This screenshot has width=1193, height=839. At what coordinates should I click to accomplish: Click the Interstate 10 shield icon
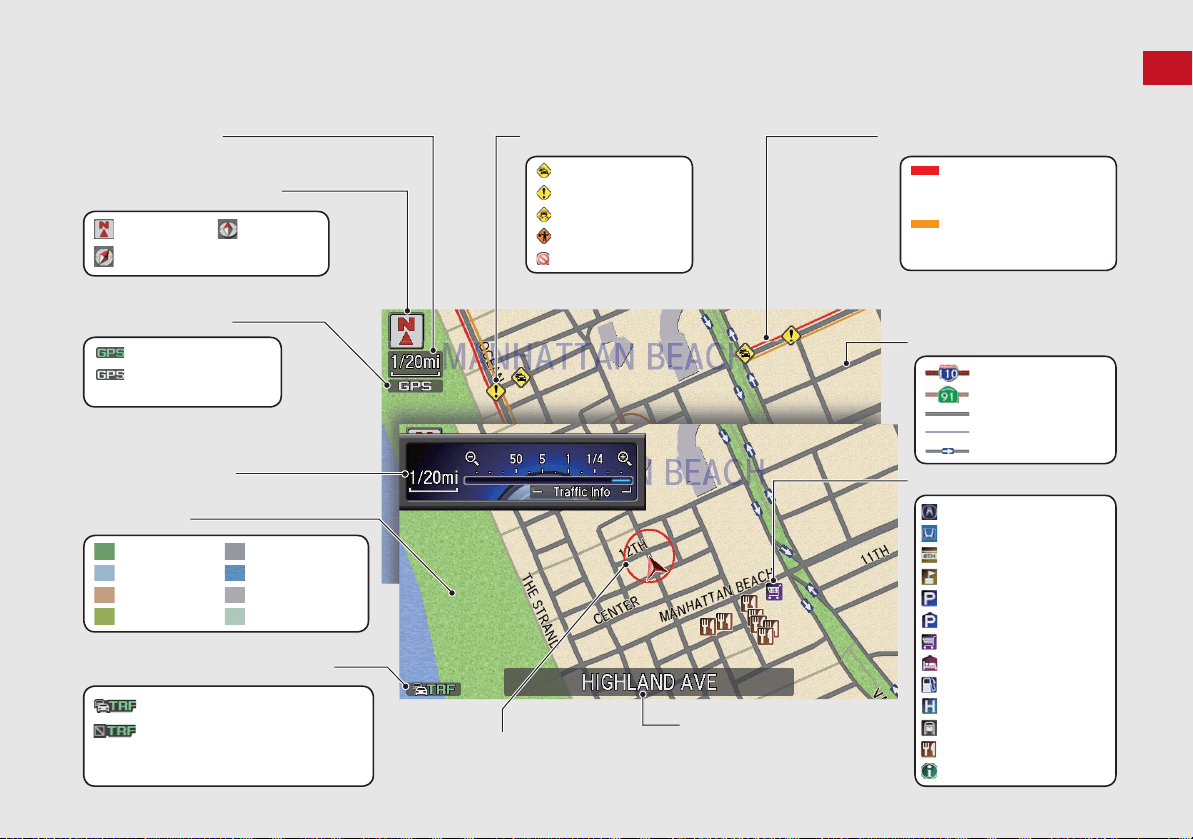click(948, 373)
